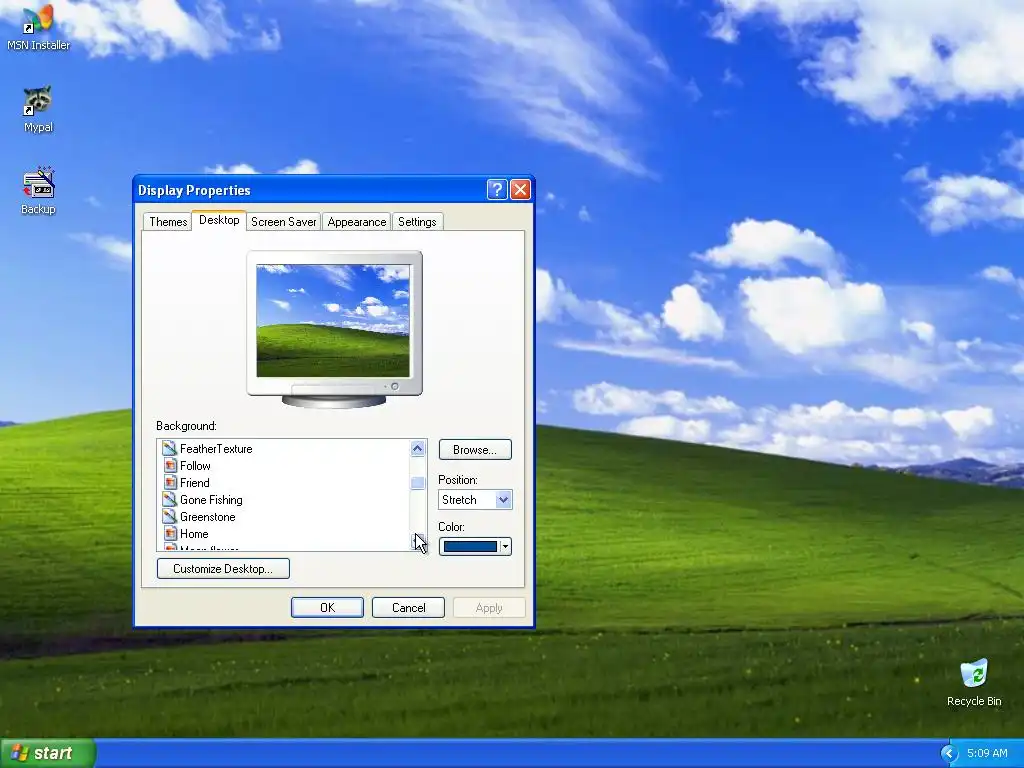
Task: Click the Gone Fishing file icon
Action: [x=170, y=499]
